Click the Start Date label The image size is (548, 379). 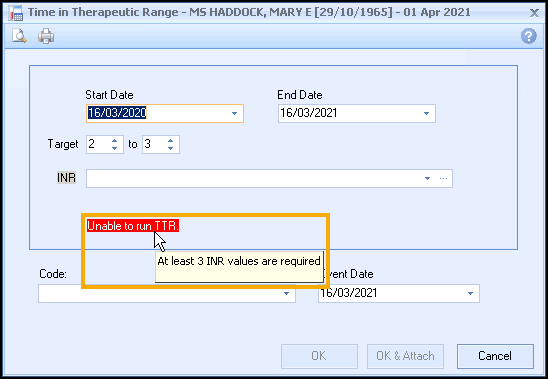[109, 95]
